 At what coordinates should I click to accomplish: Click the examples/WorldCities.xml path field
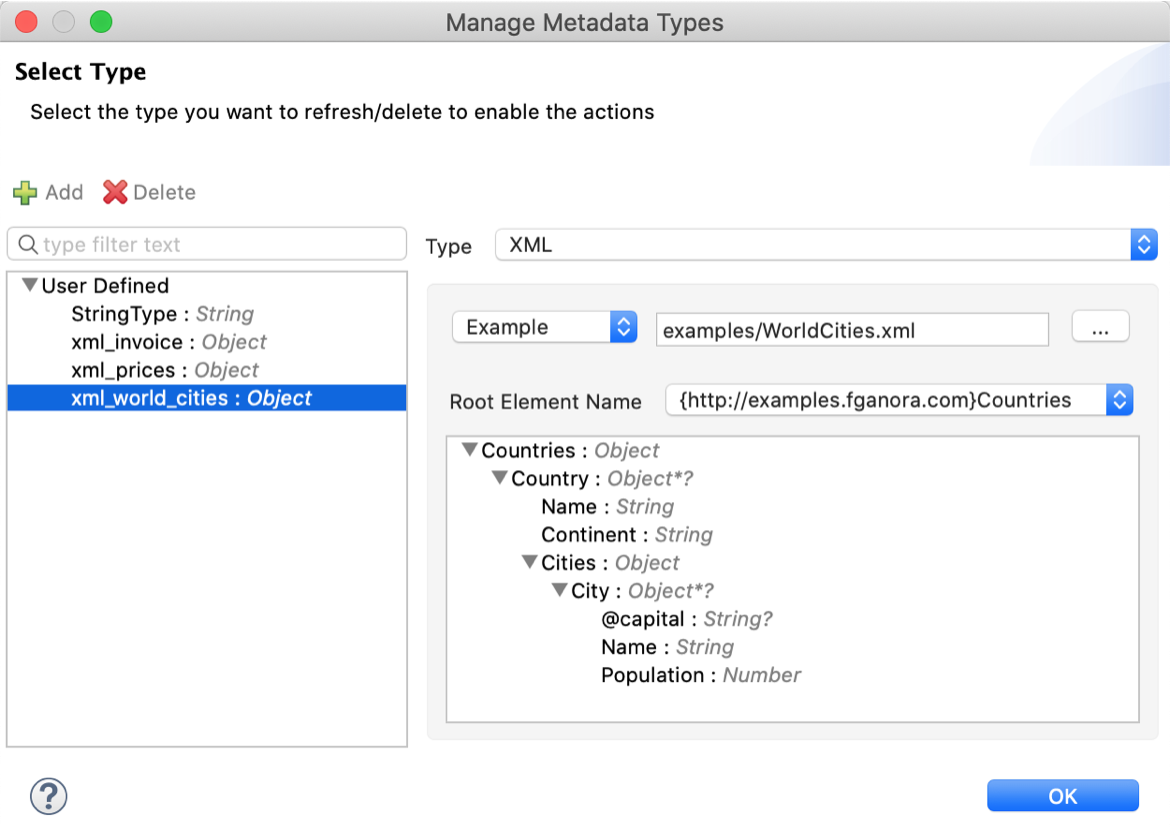point(851,329)
